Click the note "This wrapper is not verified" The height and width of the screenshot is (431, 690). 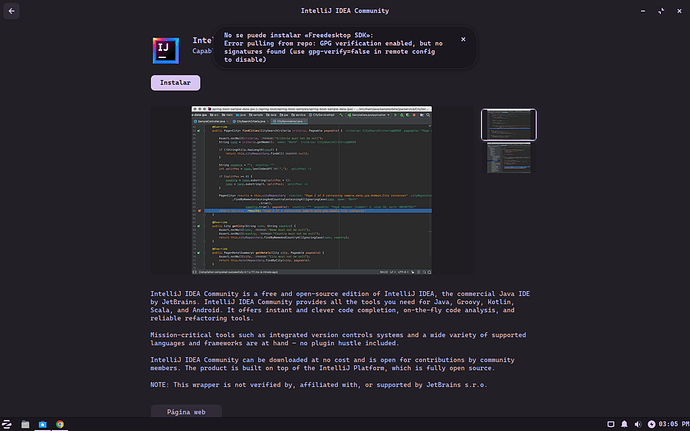[233, 385]
